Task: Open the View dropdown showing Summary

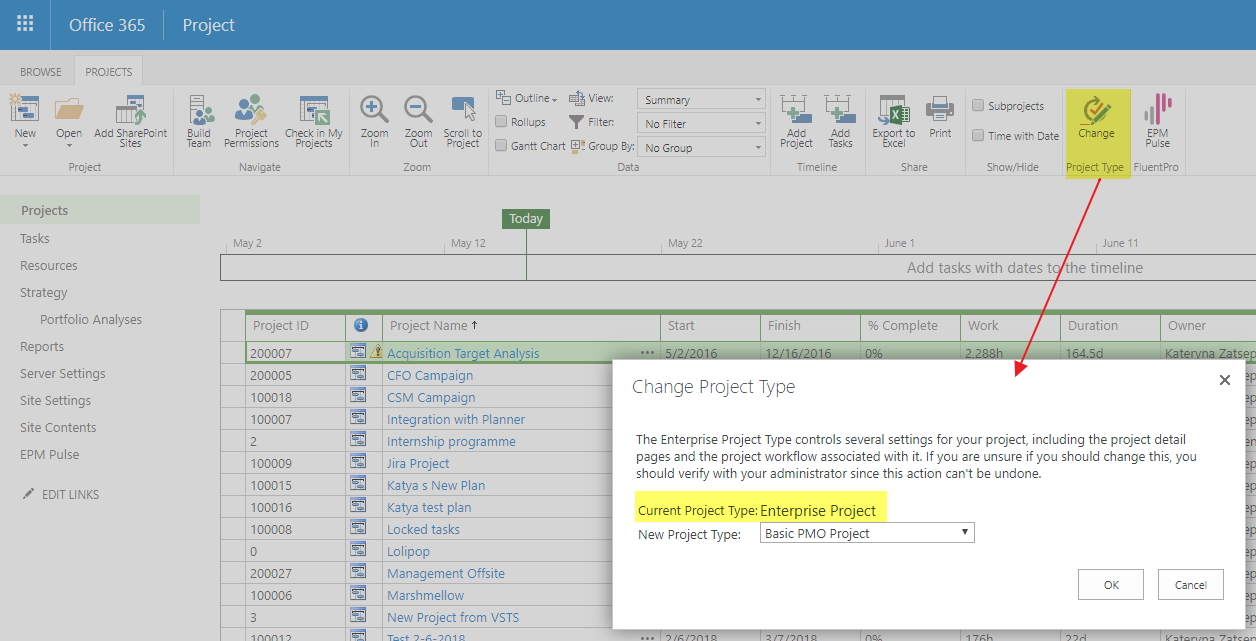Action: point(701,100)
